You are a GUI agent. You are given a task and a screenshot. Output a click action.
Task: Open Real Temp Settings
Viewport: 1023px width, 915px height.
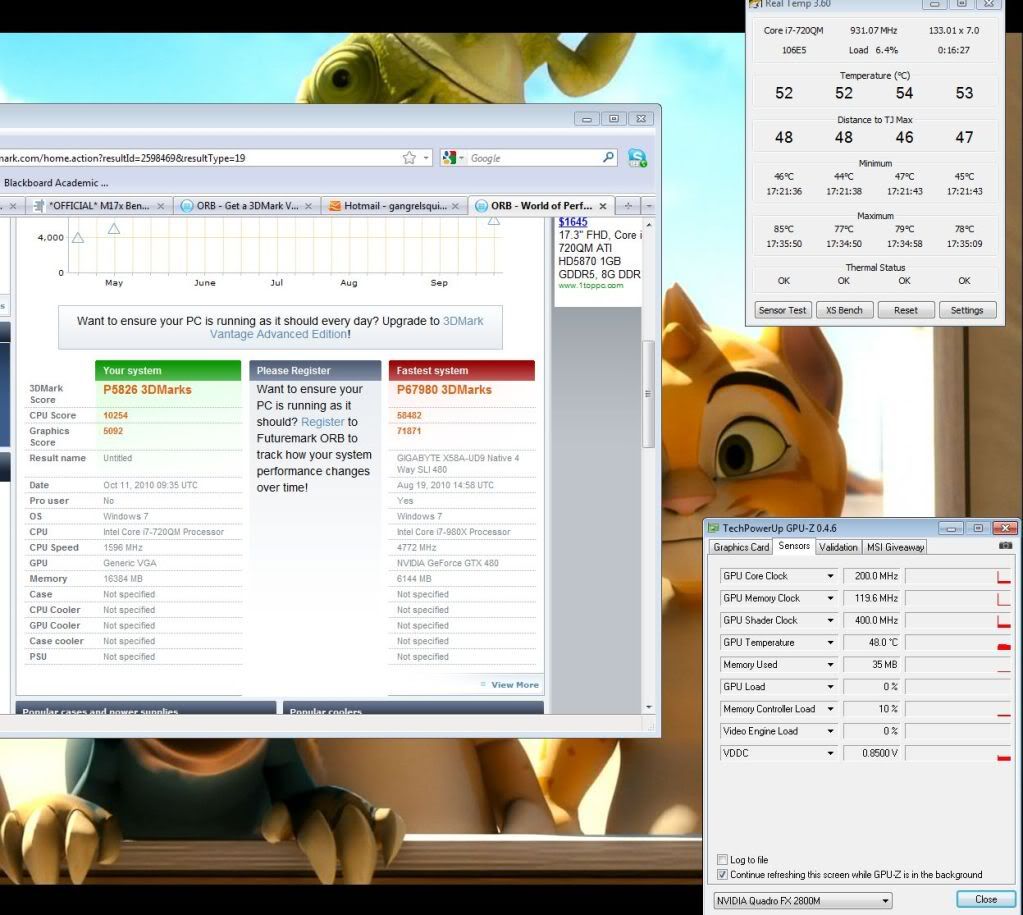pos(967,310)
